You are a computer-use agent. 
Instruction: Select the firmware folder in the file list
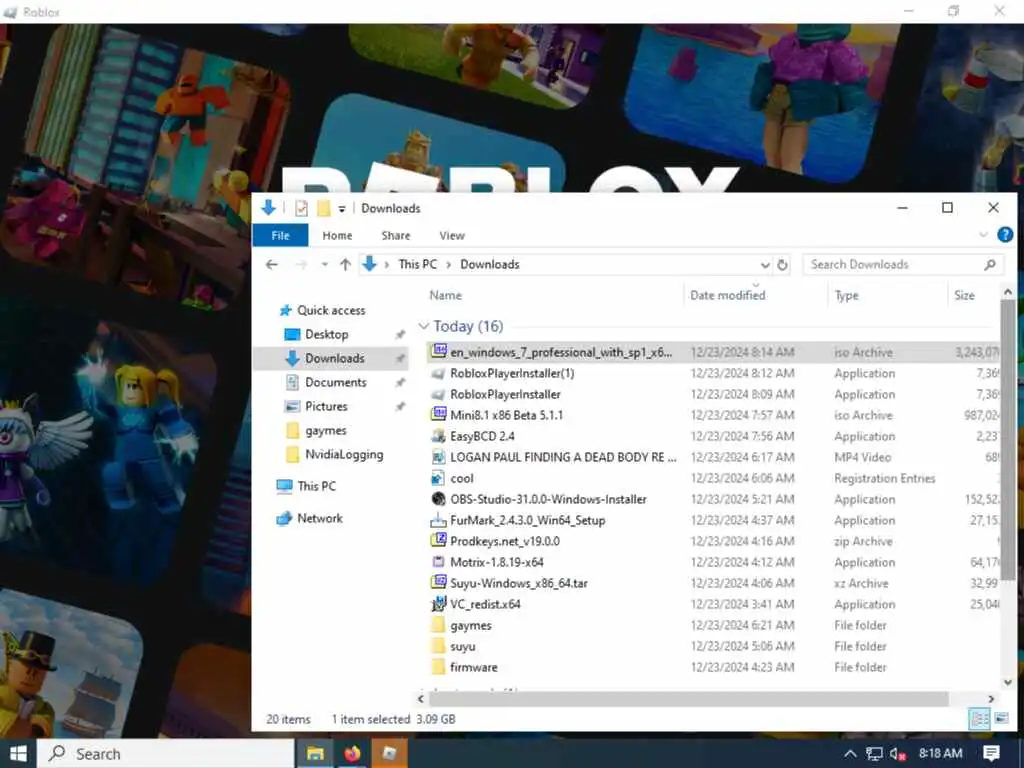click(x=438, y=667)
